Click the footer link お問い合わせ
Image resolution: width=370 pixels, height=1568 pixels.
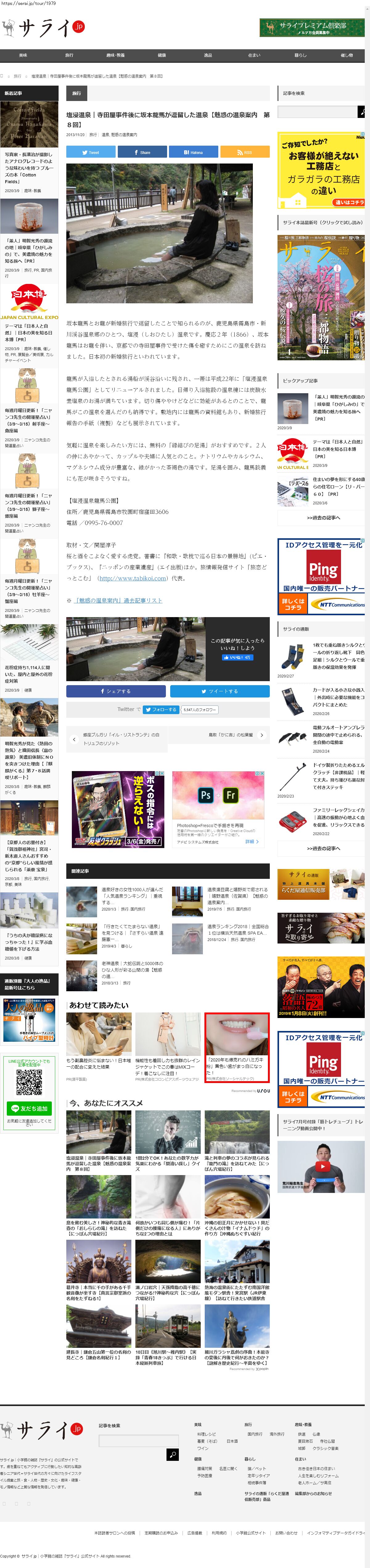point(286,1533)
